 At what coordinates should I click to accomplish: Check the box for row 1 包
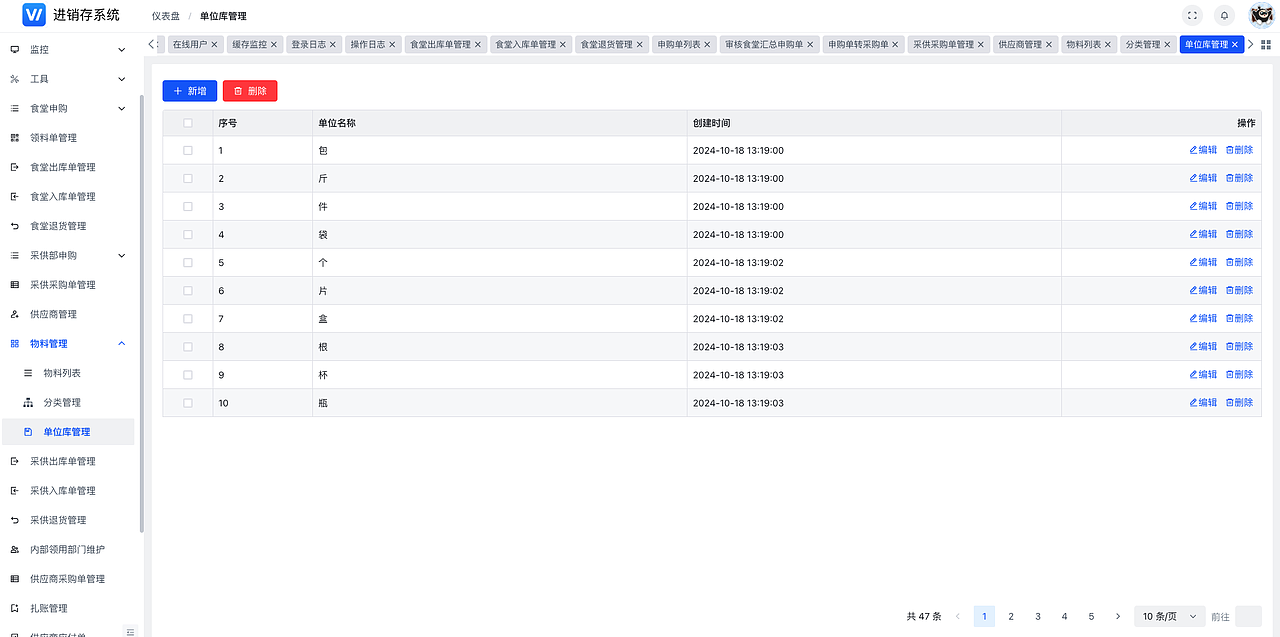[x=188, y=150]
